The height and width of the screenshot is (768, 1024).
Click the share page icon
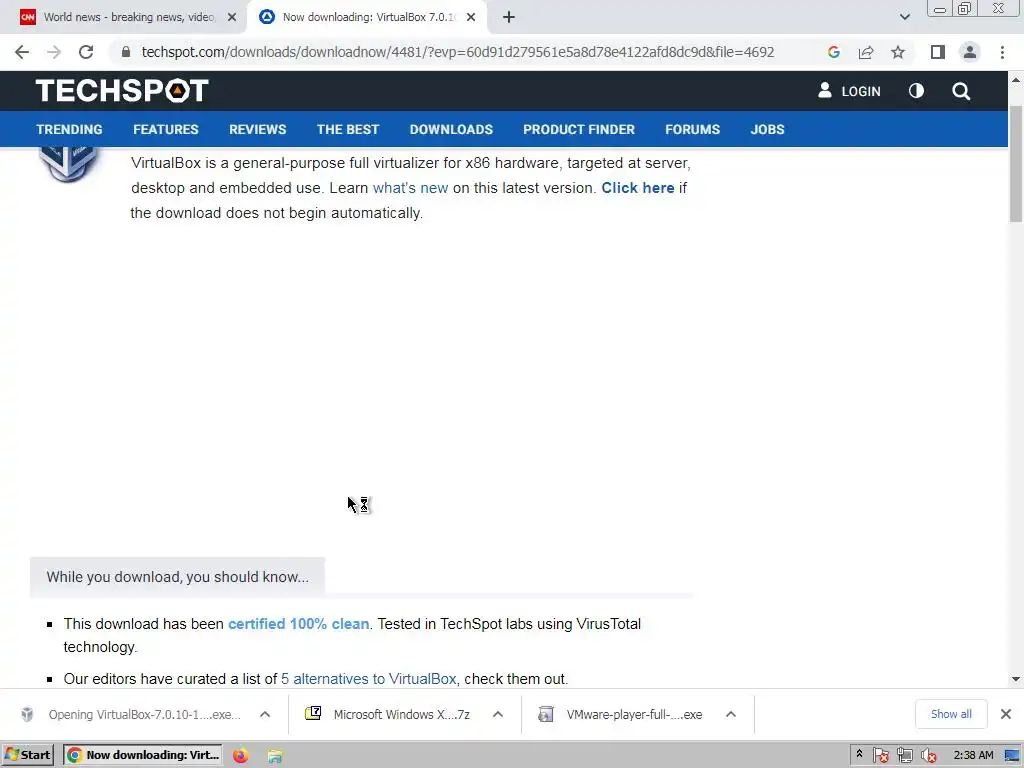pyautogui.click(x=866, y=52)
